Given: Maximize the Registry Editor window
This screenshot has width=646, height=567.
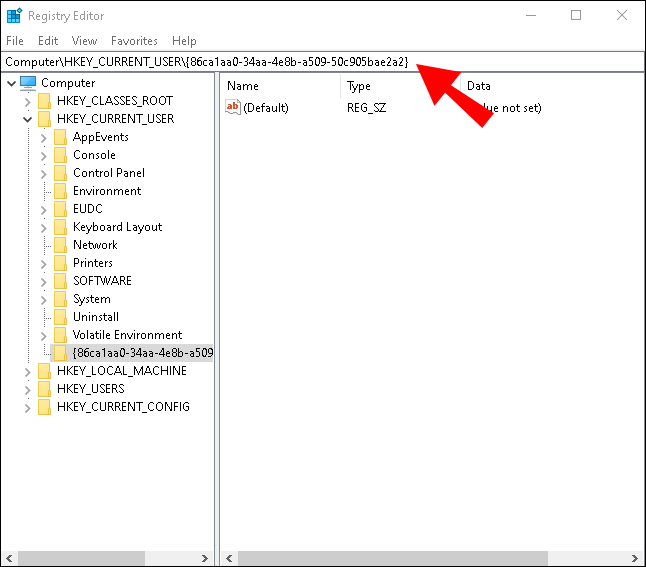Looking at the screenshot, I should [576, 15].
